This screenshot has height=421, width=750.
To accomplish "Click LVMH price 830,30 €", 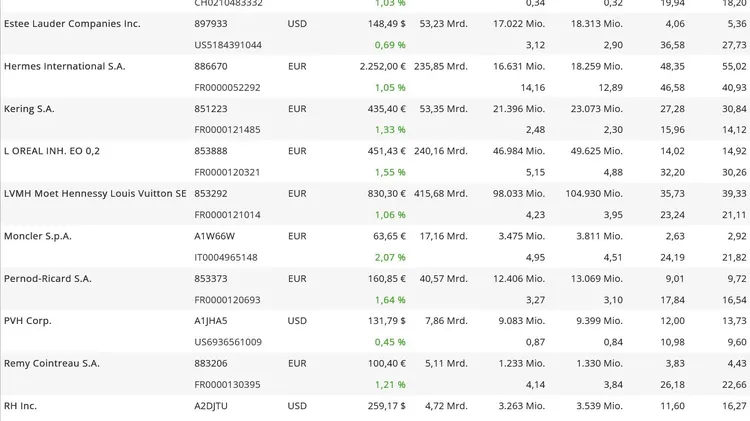I will (386, 193).
